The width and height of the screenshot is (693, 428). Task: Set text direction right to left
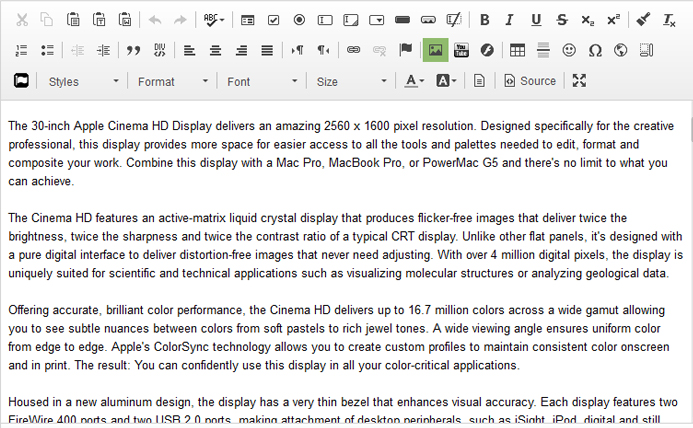click(x=323, y=50)
